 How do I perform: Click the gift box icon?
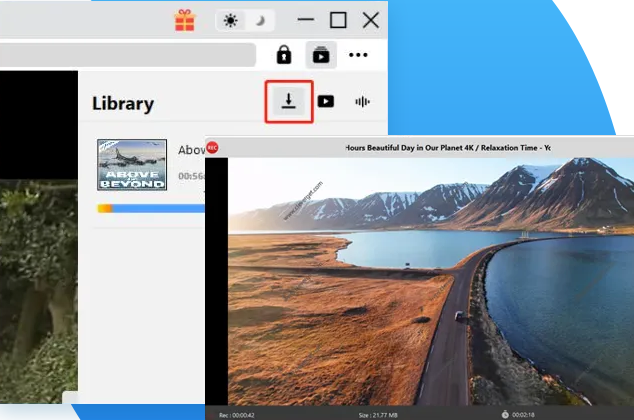coord(185,20)
